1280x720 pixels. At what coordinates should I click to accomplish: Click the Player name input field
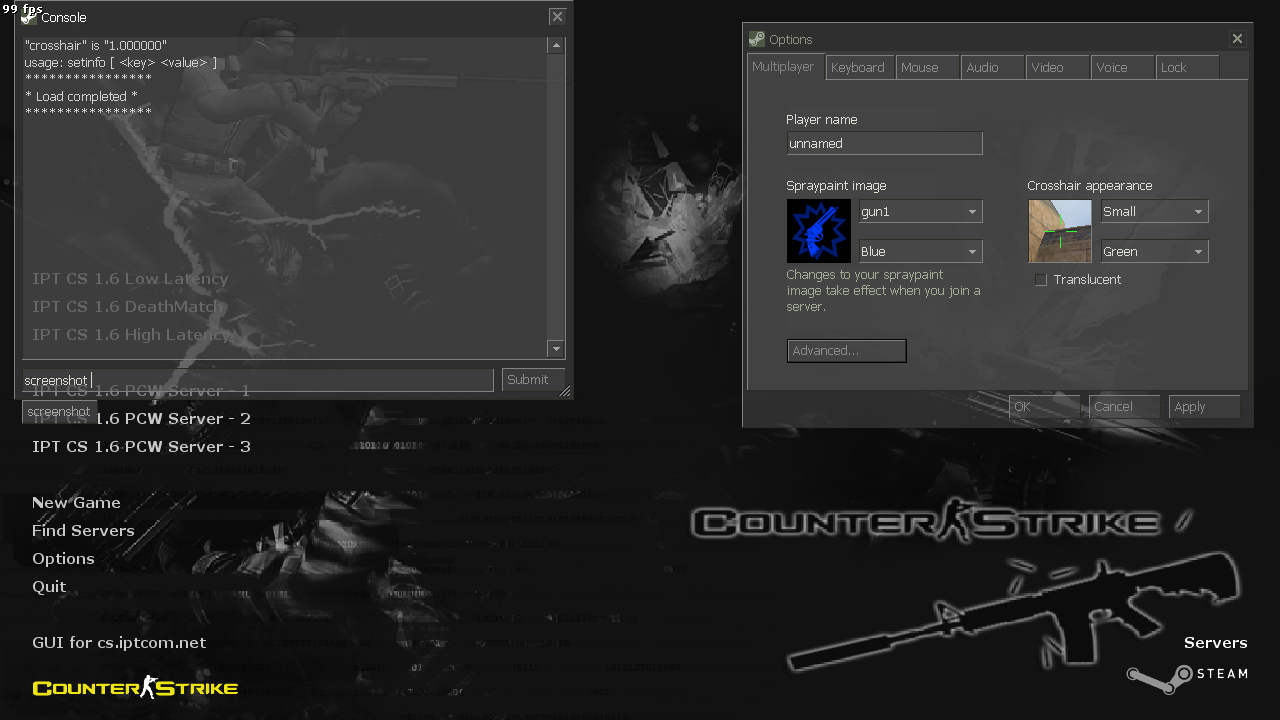coord(884,143)
